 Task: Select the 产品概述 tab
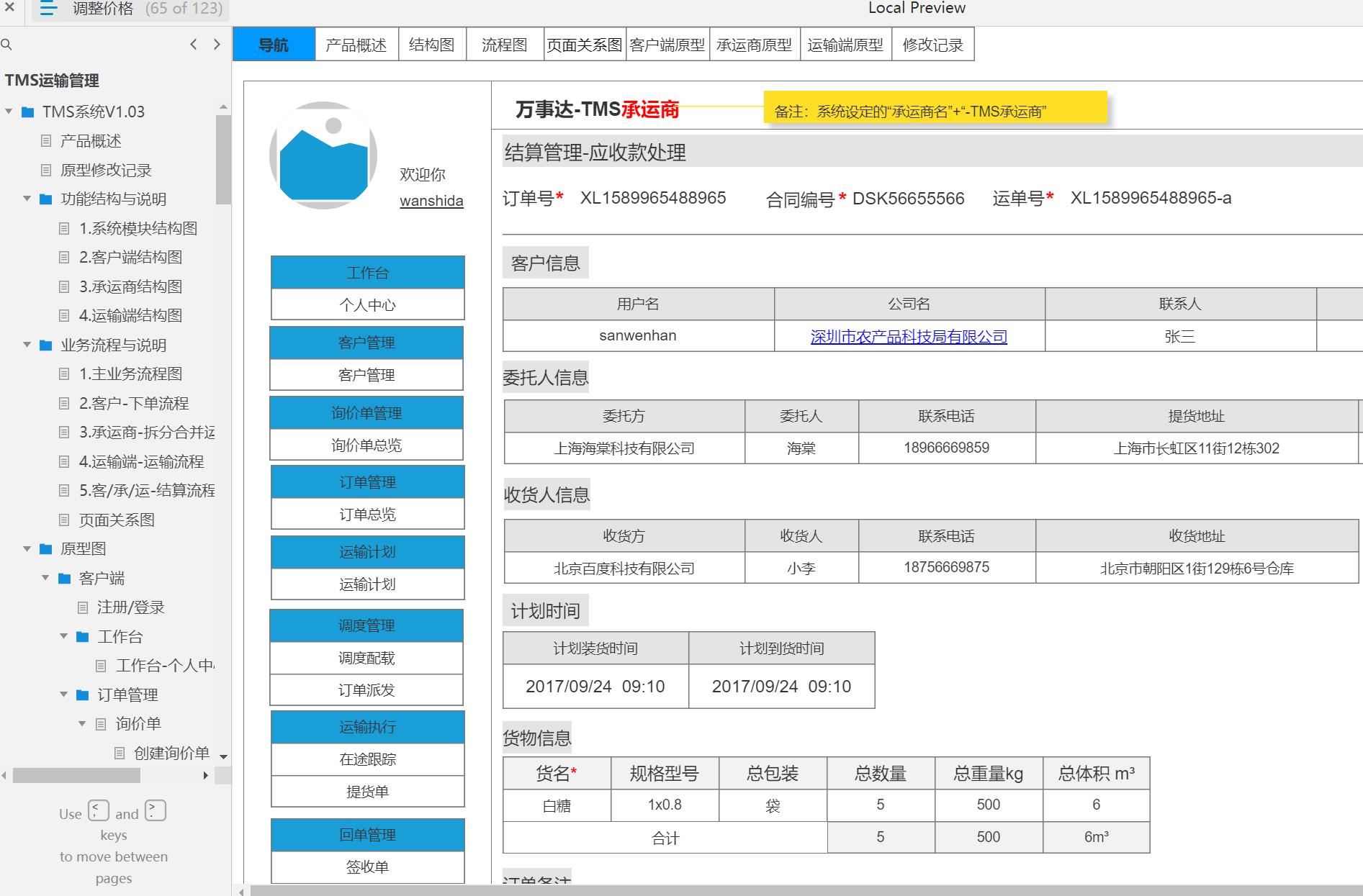pyautogui.click(x=356, y=45)
